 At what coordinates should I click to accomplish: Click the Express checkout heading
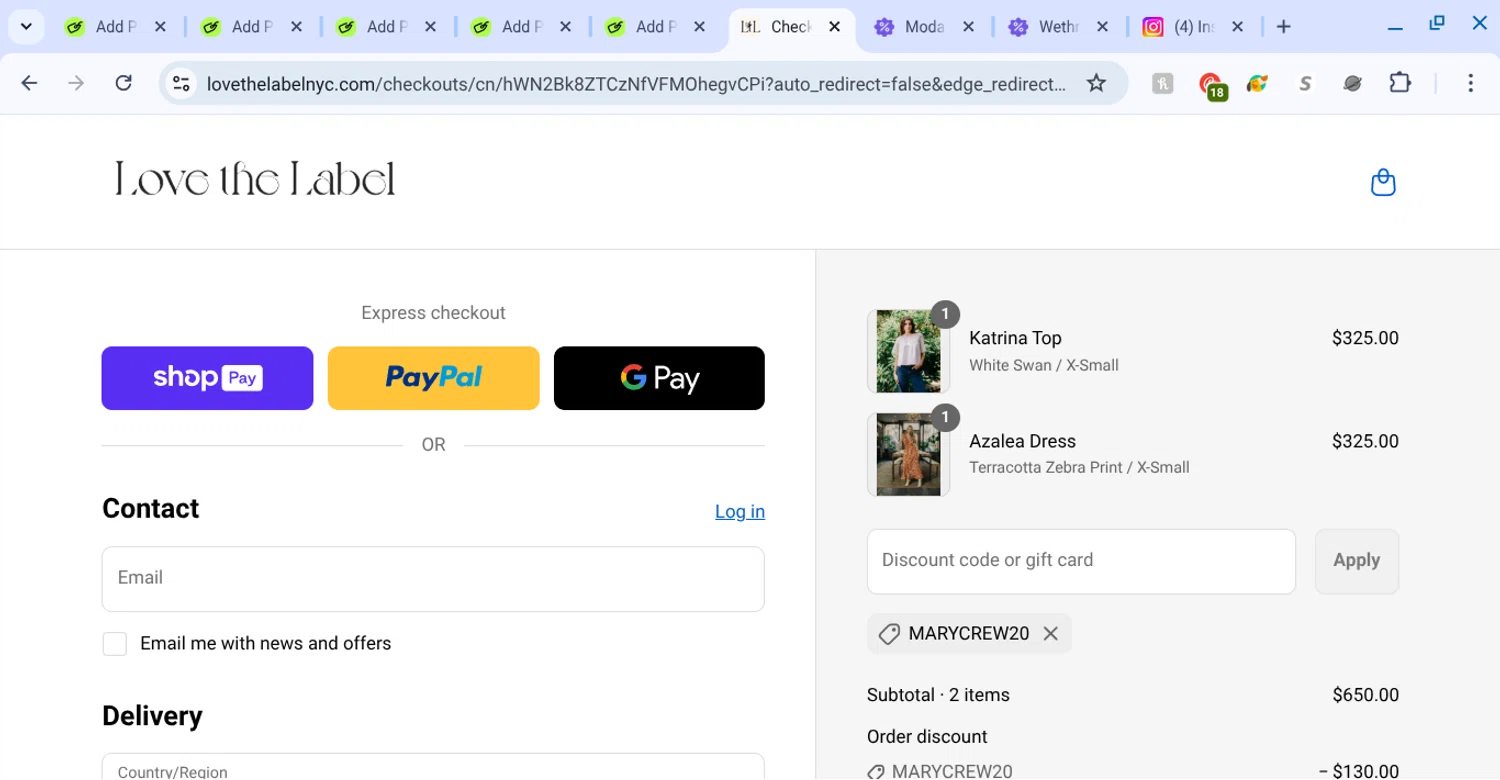click(x=433, y=313)
